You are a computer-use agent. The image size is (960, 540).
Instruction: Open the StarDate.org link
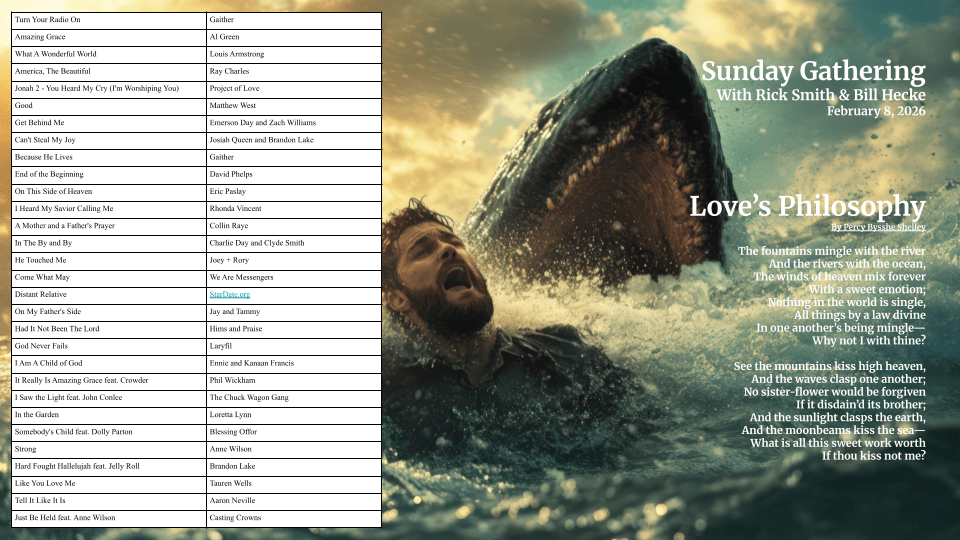229,294
